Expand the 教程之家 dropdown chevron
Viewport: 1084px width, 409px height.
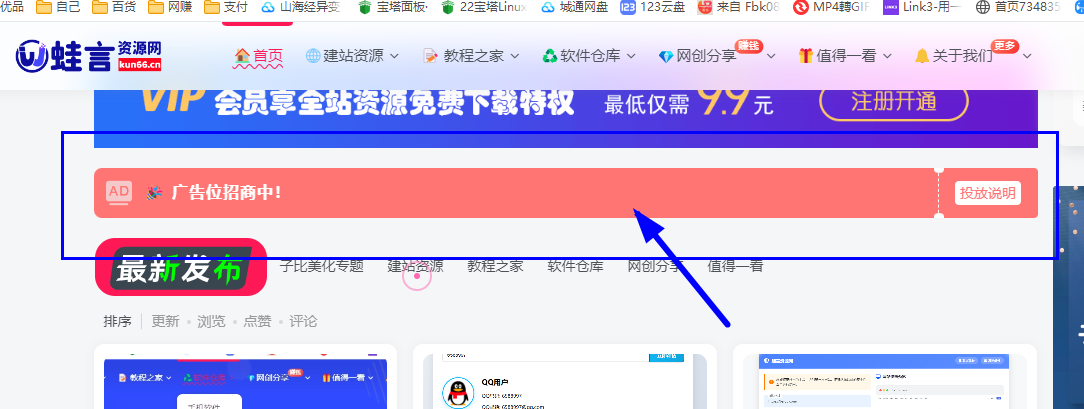tap(516, 56)
